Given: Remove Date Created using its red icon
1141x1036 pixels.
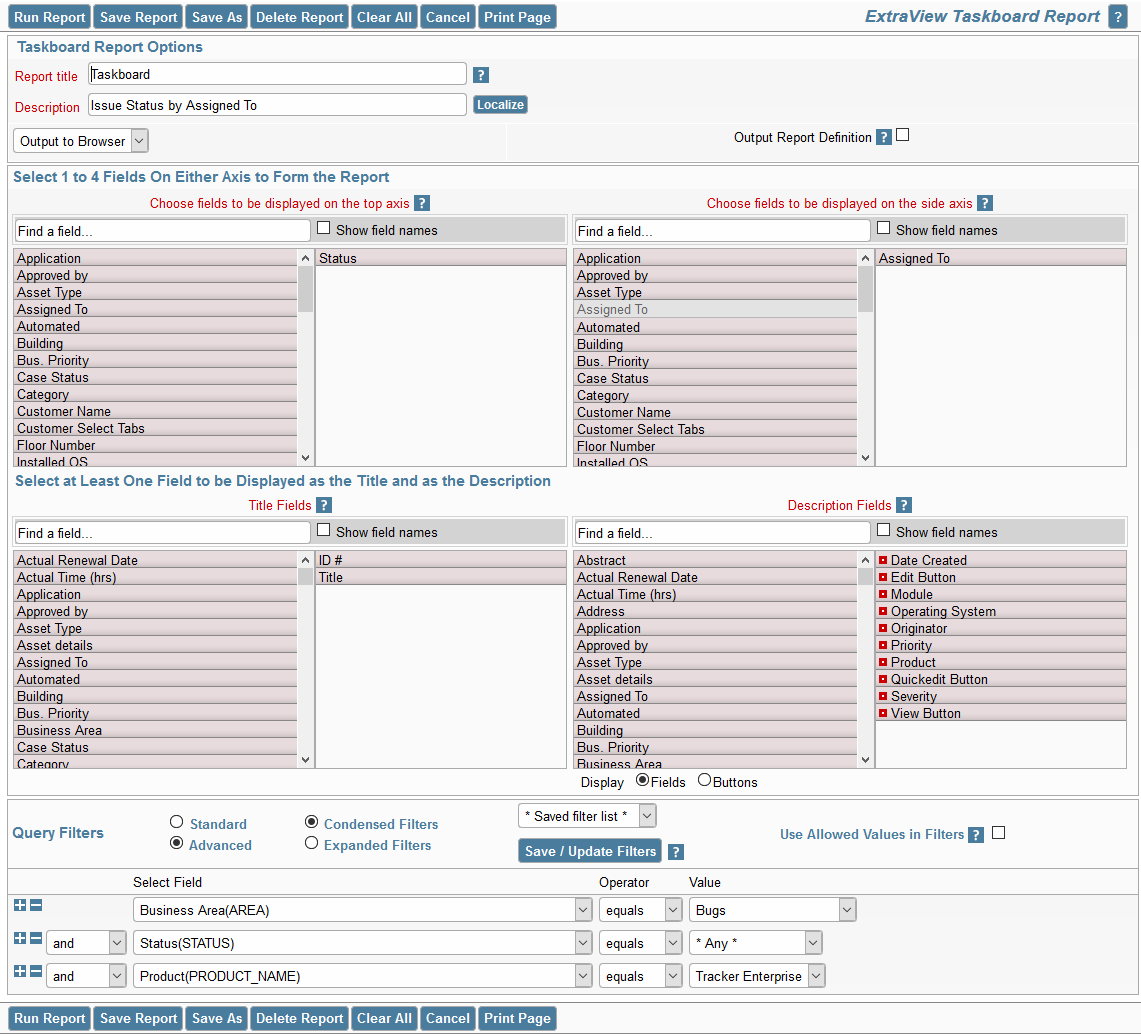Looking at the screenshot, I should click(x=882, y=560).
